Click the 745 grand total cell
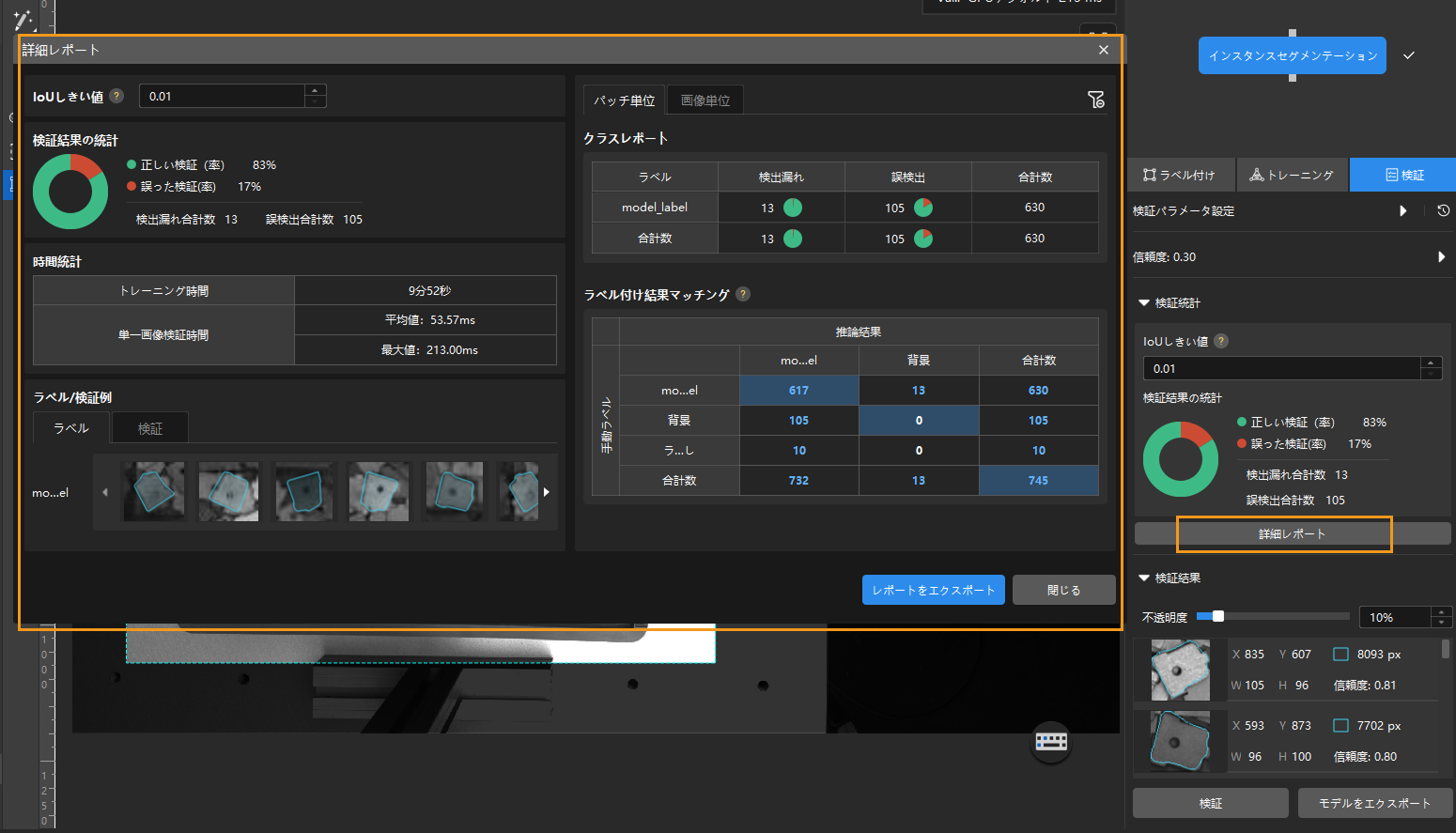 coord(1039,480)
